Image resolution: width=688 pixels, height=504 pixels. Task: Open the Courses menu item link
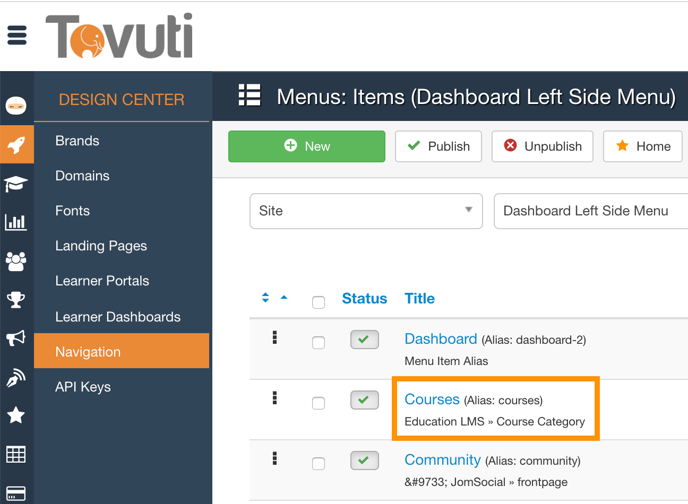pos(432,399)
